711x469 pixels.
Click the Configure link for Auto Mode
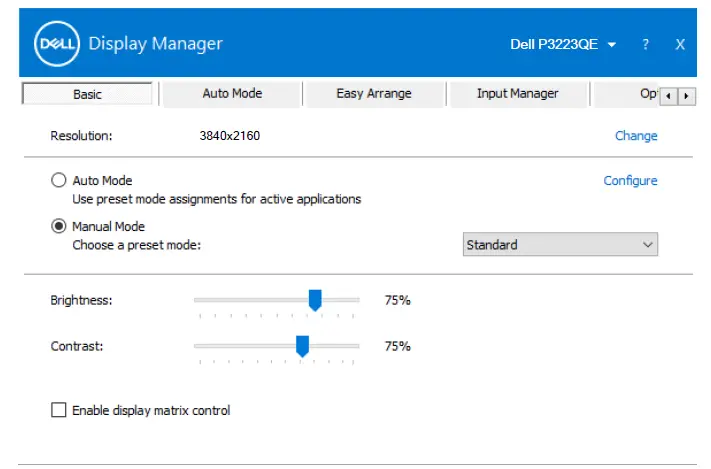(630, 181)
